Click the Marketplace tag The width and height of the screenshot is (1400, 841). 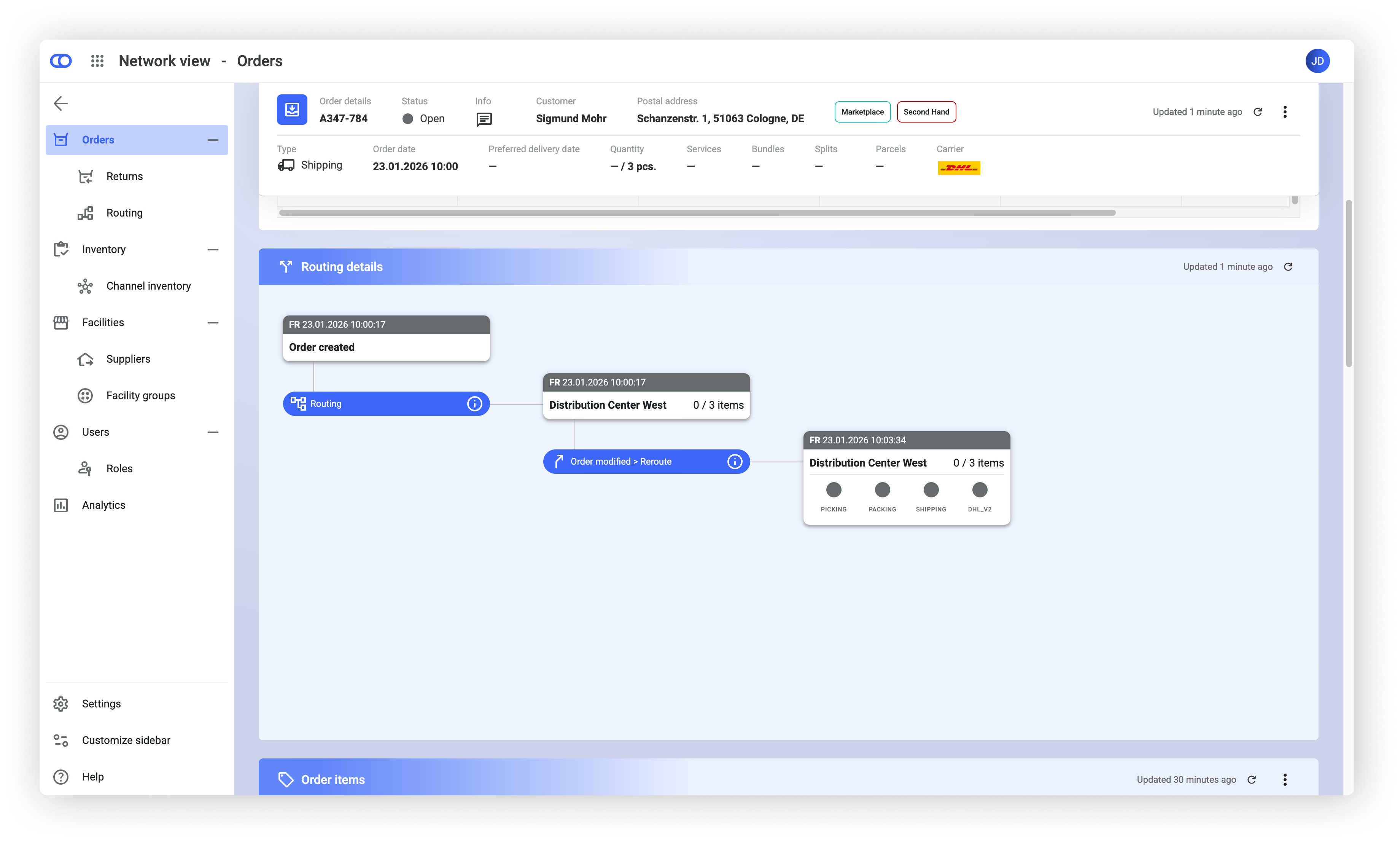click(862, 111)
